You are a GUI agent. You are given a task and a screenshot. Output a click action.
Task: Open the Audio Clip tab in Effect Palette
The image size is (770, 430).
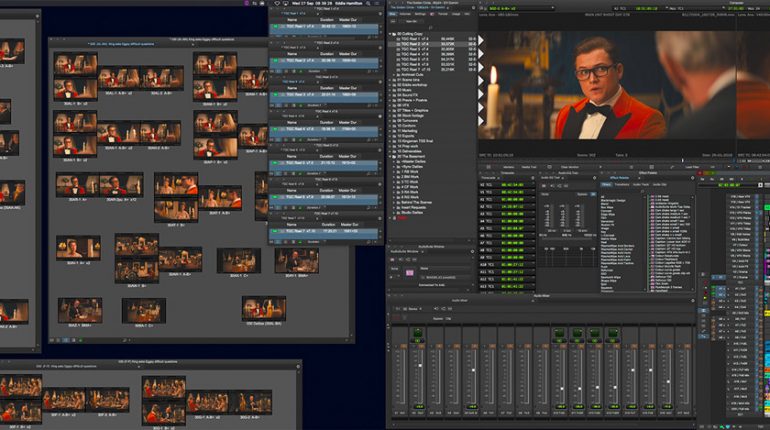[660, 185]
